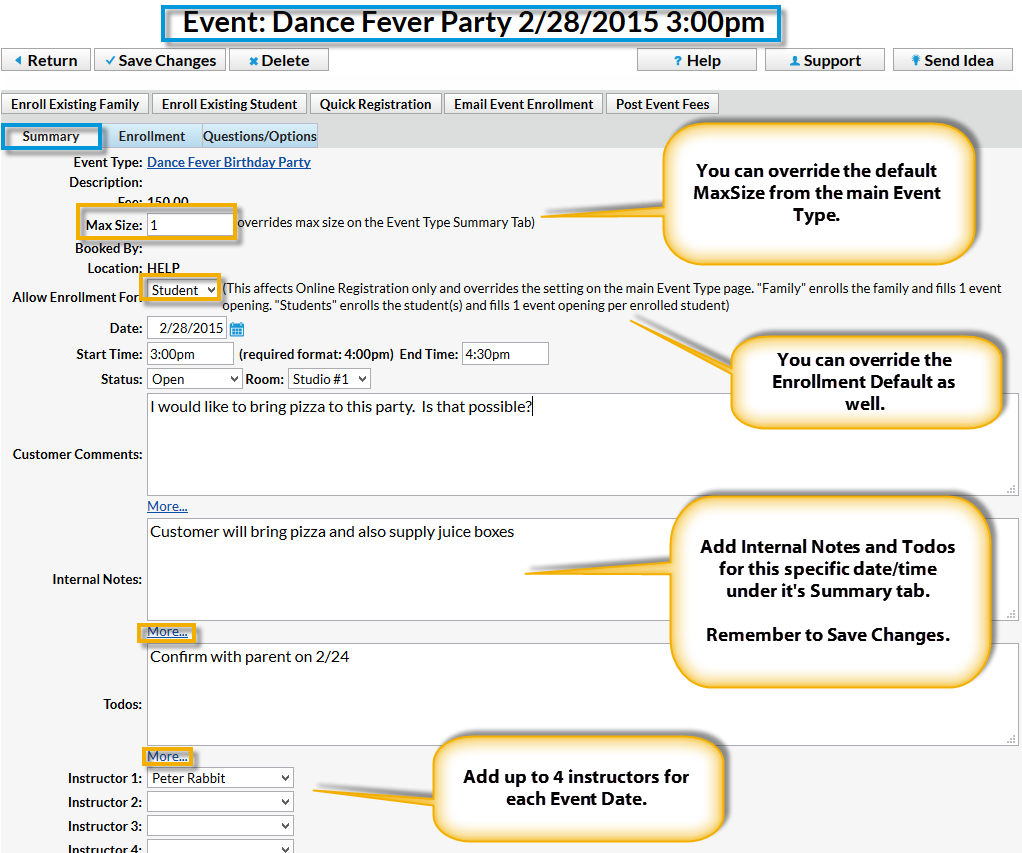This screenshot has width=1022, height=853.
Task: Click in the Customer Comments text area
Action: pyautogui.click(x=582, y=444)
